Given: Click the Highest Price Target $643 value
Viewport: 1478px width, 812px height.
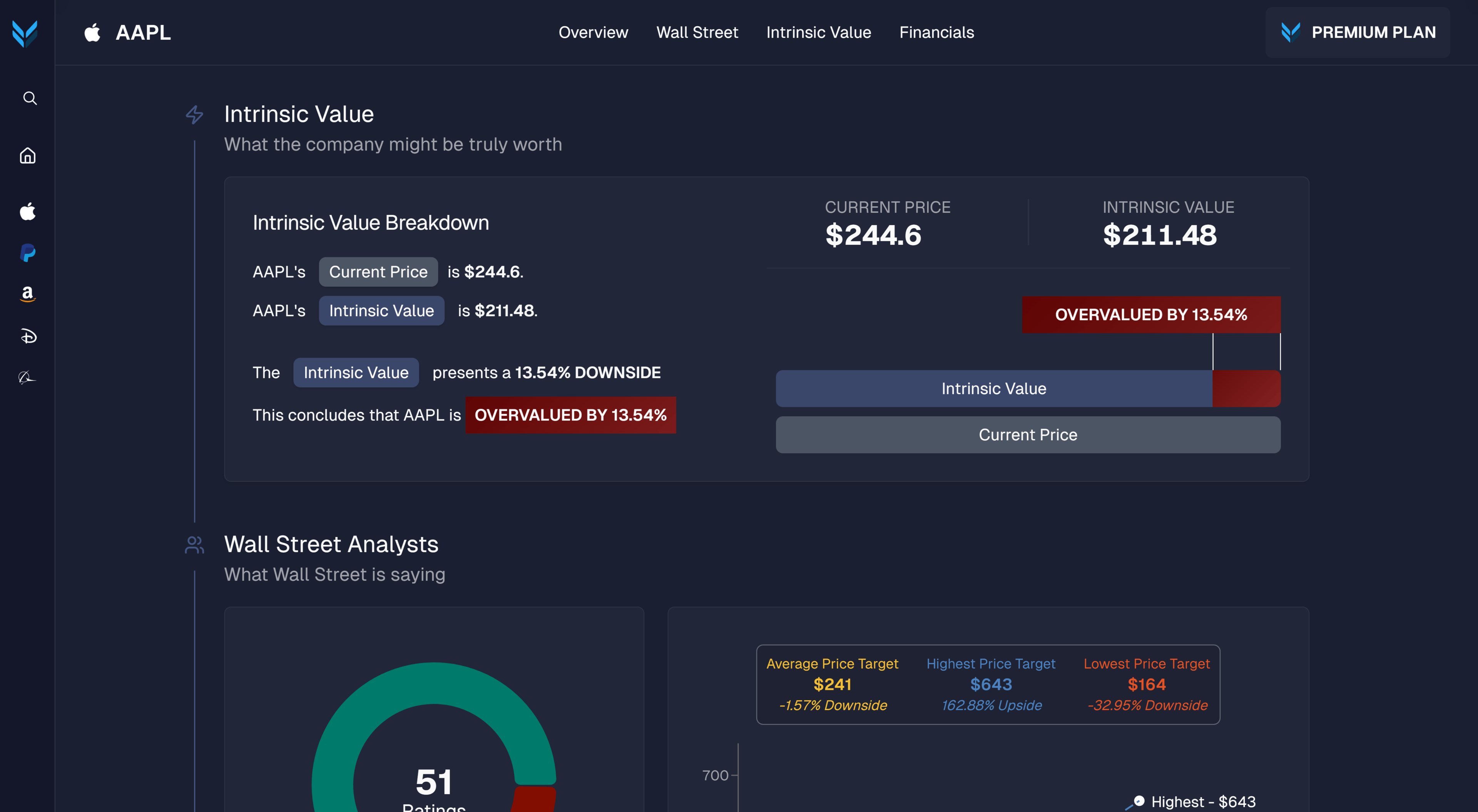Looking at the screenshot, I should coord(991,684).
